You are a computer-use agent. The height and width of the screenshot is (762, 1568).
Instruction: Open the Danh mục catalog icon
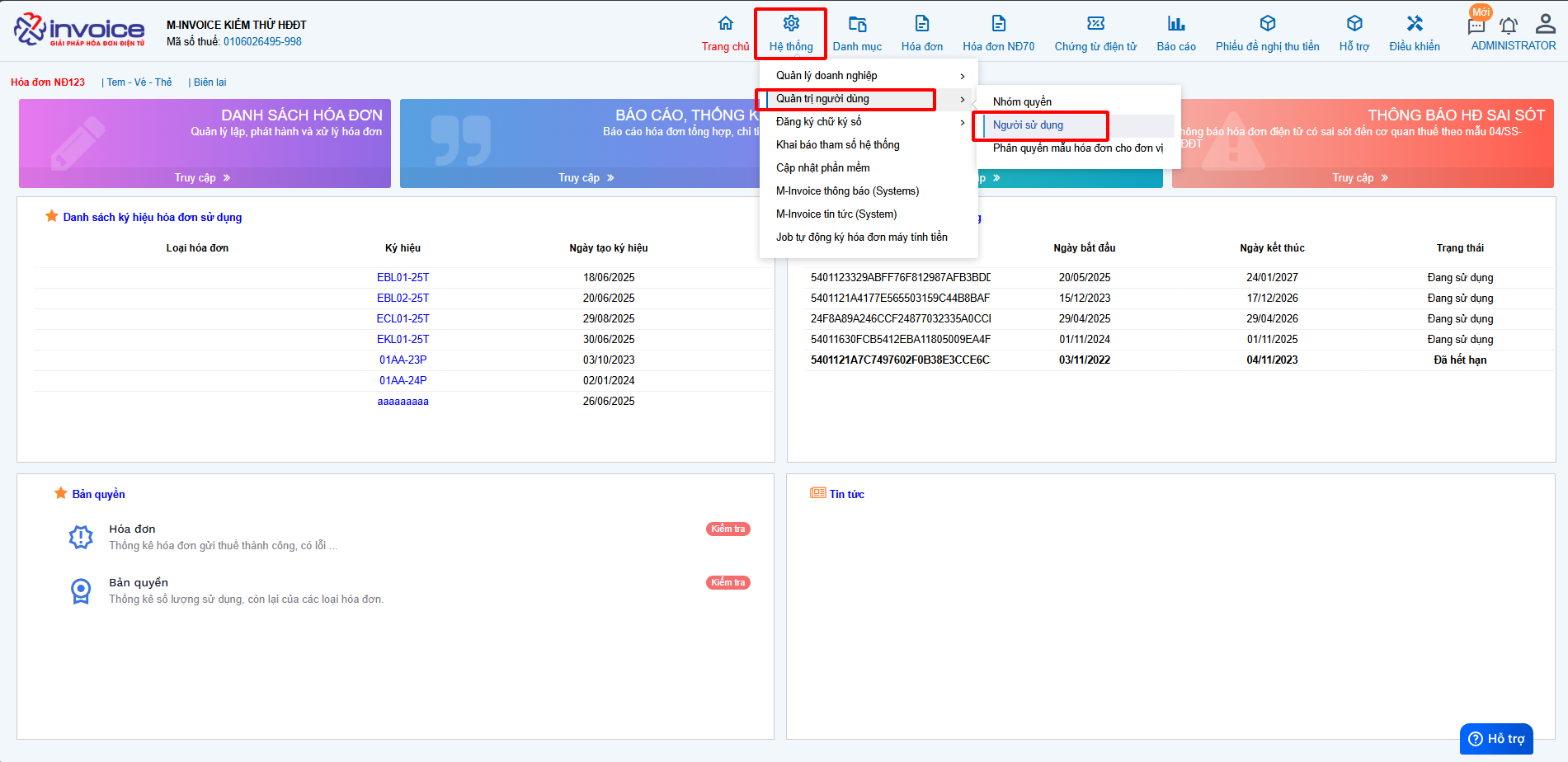click(857, 24)
